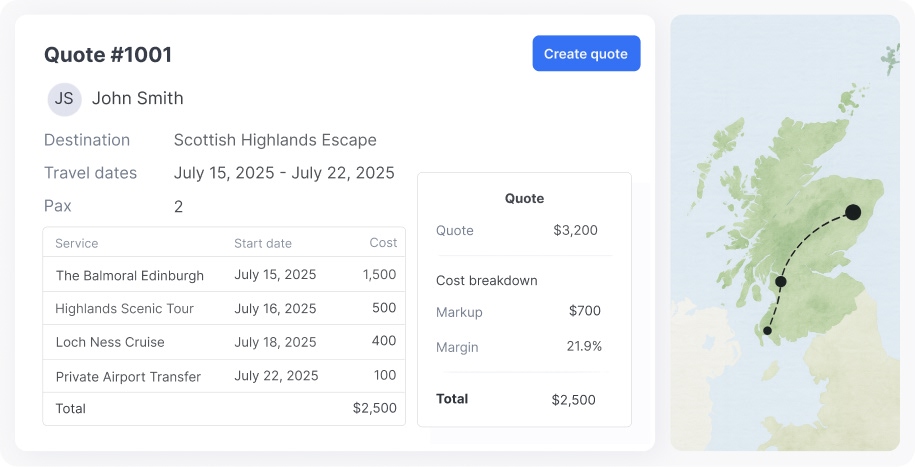Select Loch Ness Cruise row
This screenshot has width=915, height=467.
coord(224,342)
